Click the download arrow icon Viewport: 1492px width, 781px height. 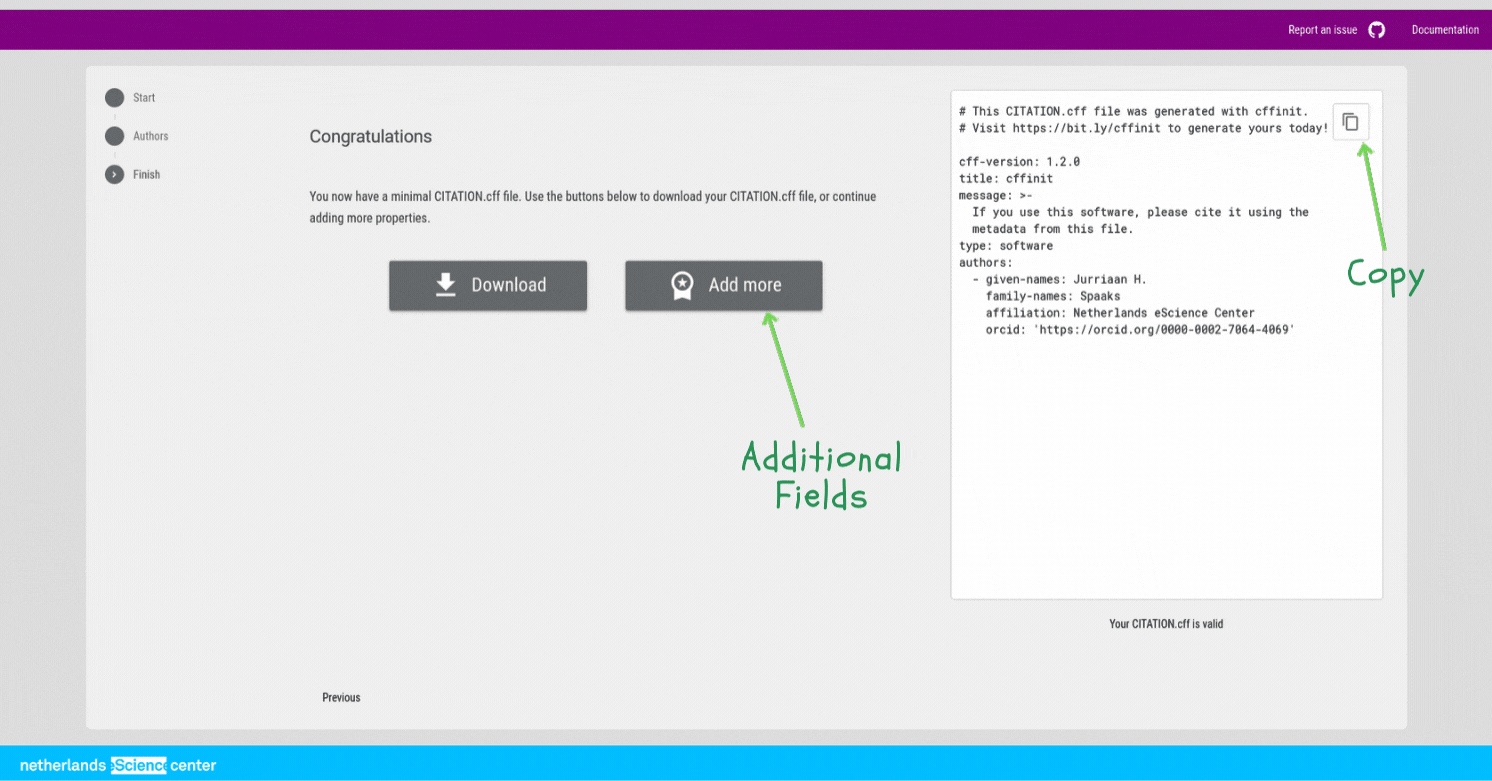(x=446, y=285)
